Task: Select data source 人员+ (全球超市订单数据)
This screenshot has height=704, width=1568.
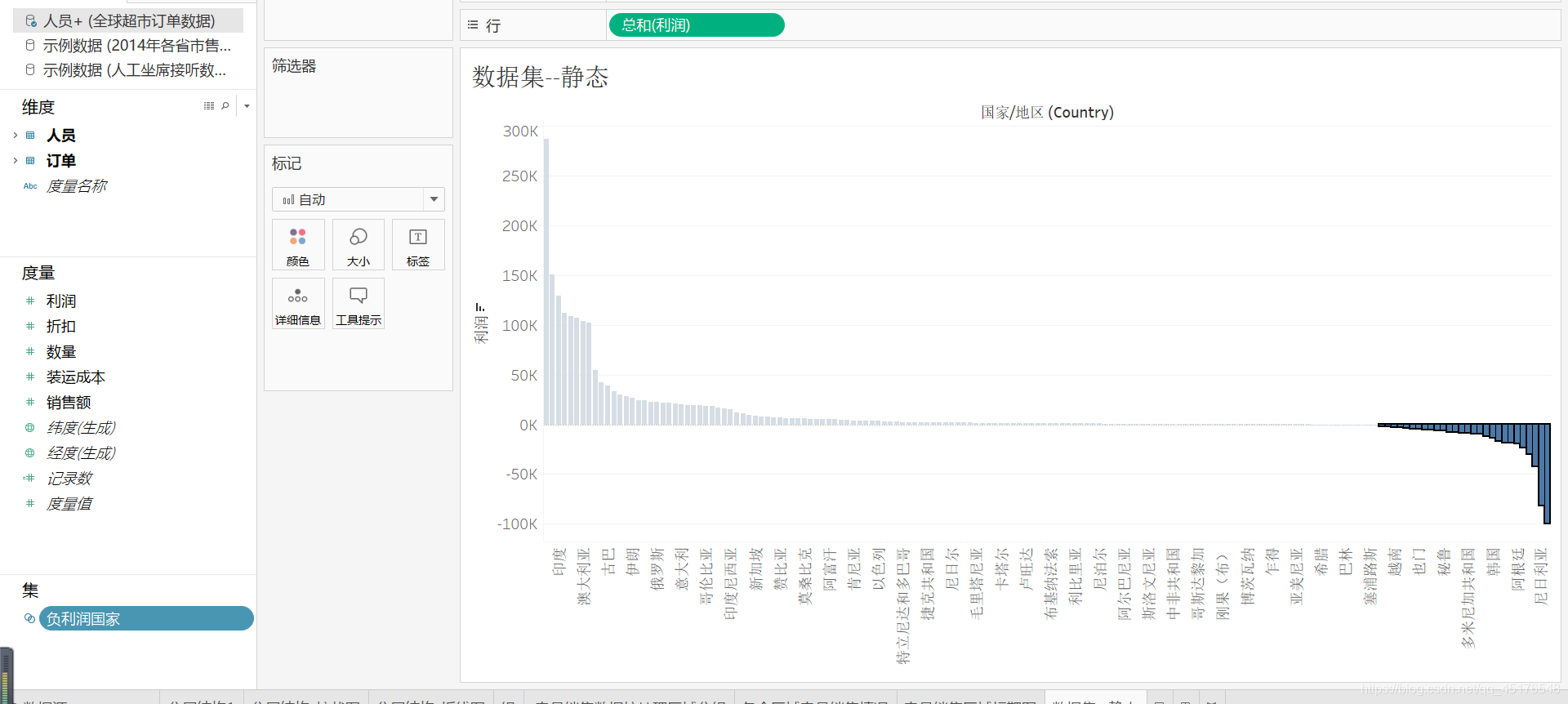Action: tap(129, 21)
